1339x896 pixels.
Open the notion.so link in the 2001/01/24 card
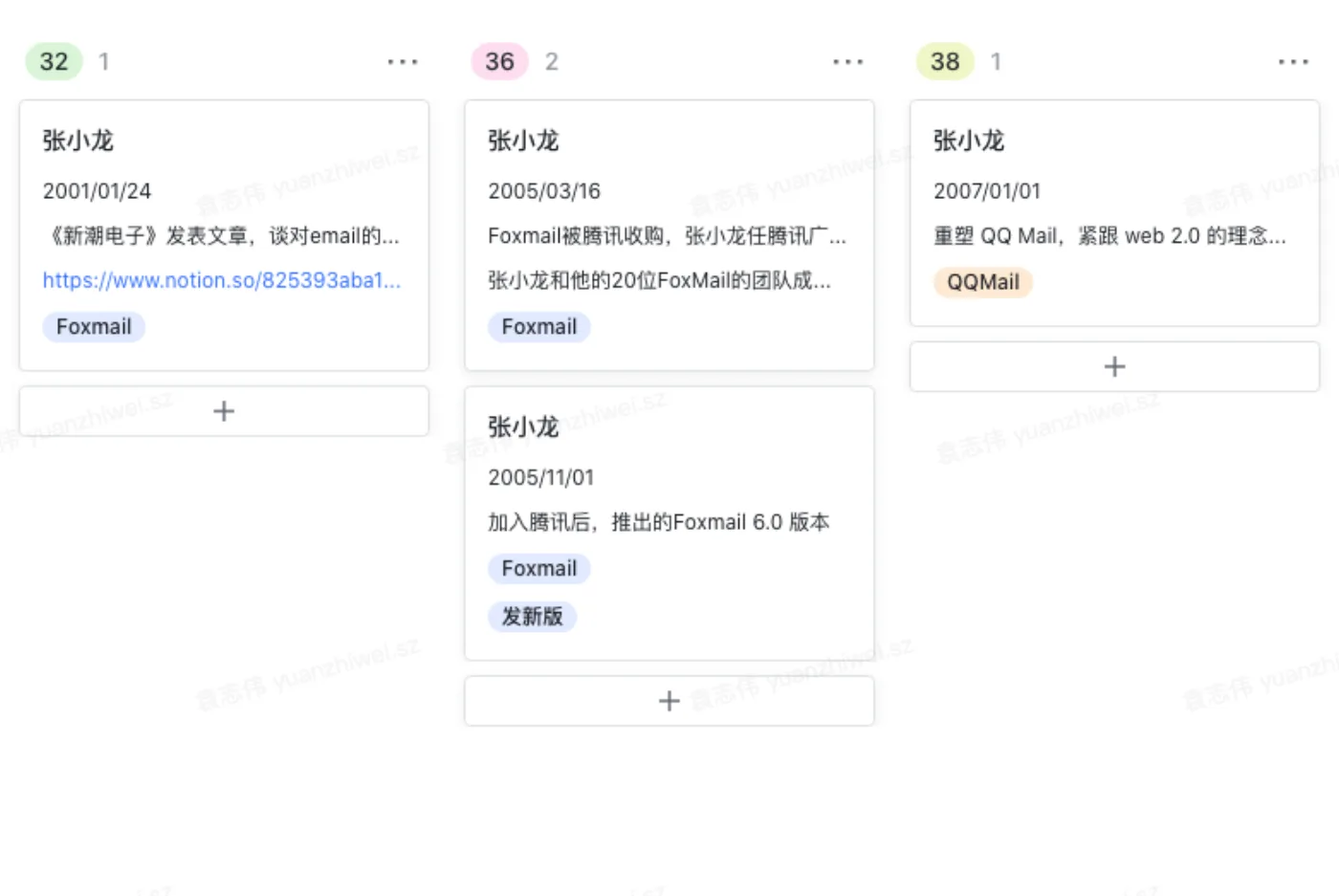[x=222, y=280]
